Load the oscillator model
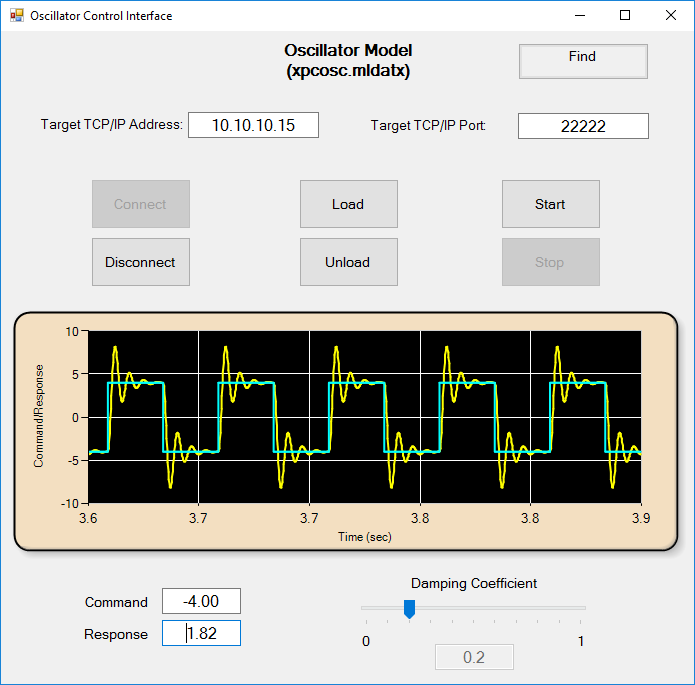Viewport: 695px width, 685px height. 348,204
